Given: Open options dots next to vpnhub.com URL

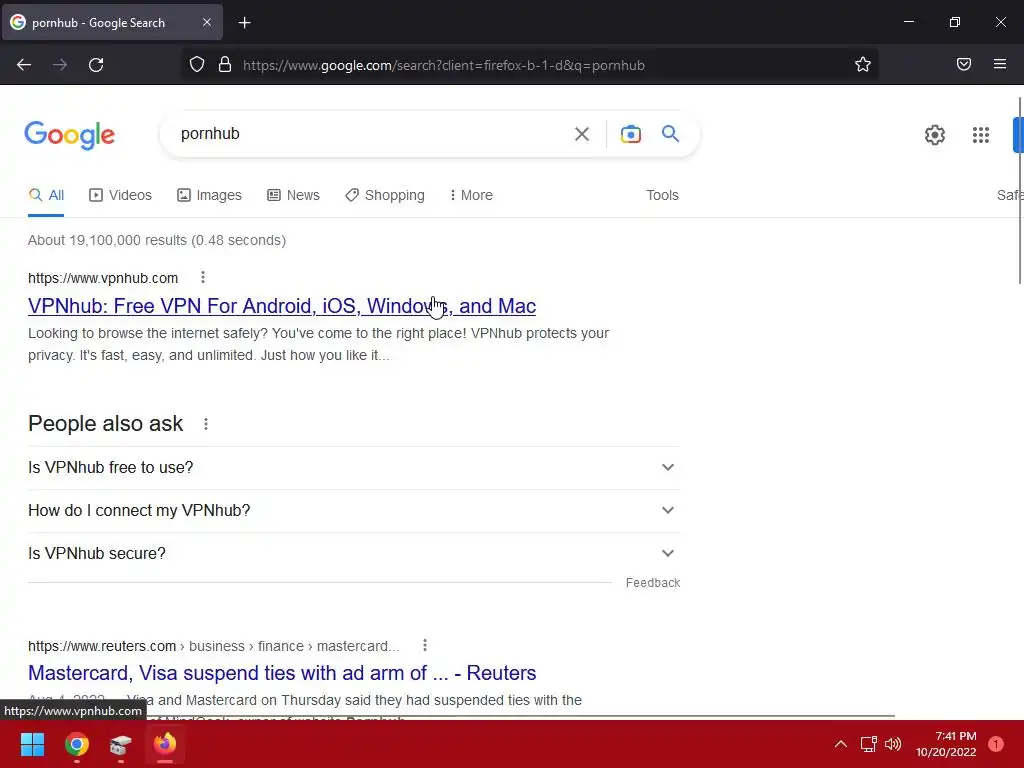Looking at the screenshot, I should click(202, 278).
